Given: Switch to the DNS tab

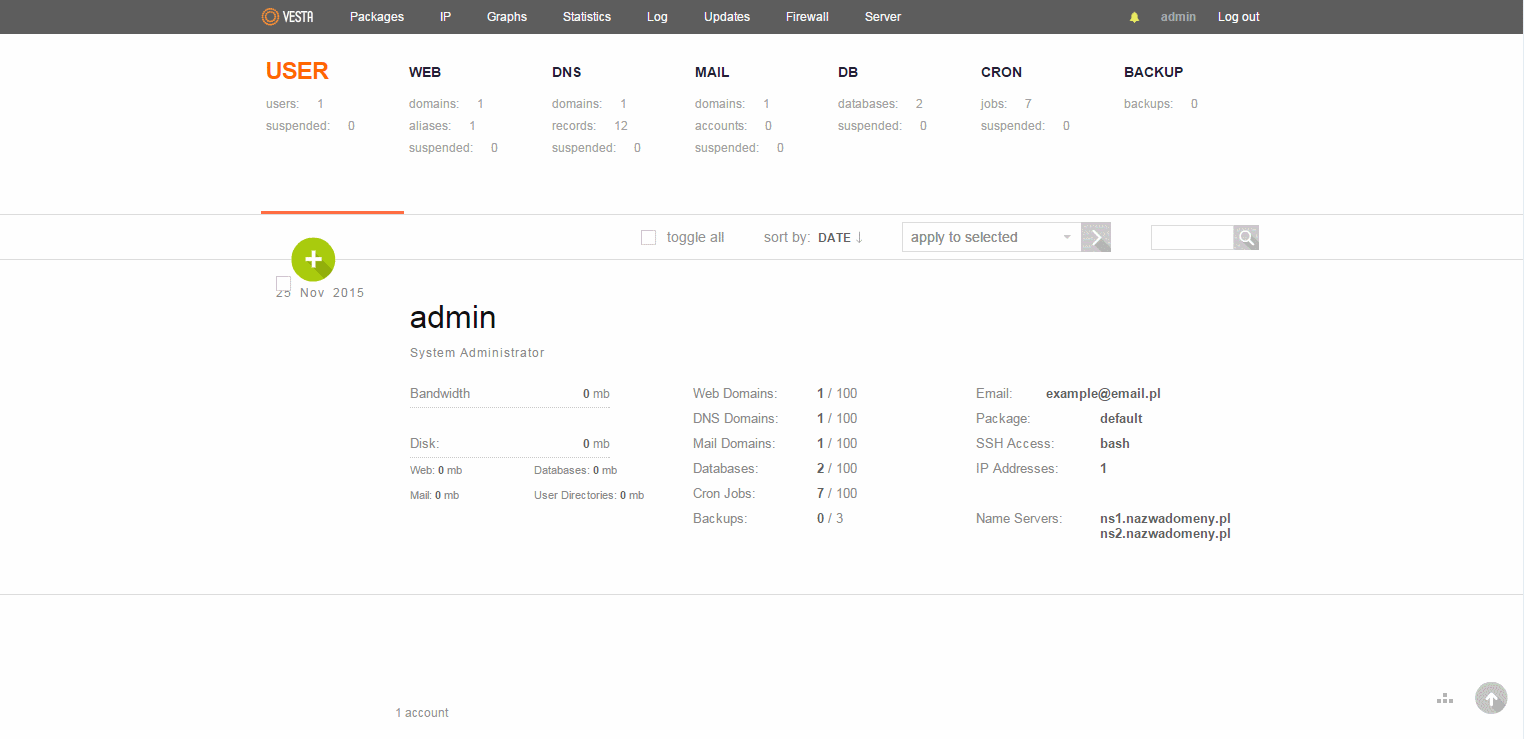Looking at the screenshot, I should click(566, 72).
